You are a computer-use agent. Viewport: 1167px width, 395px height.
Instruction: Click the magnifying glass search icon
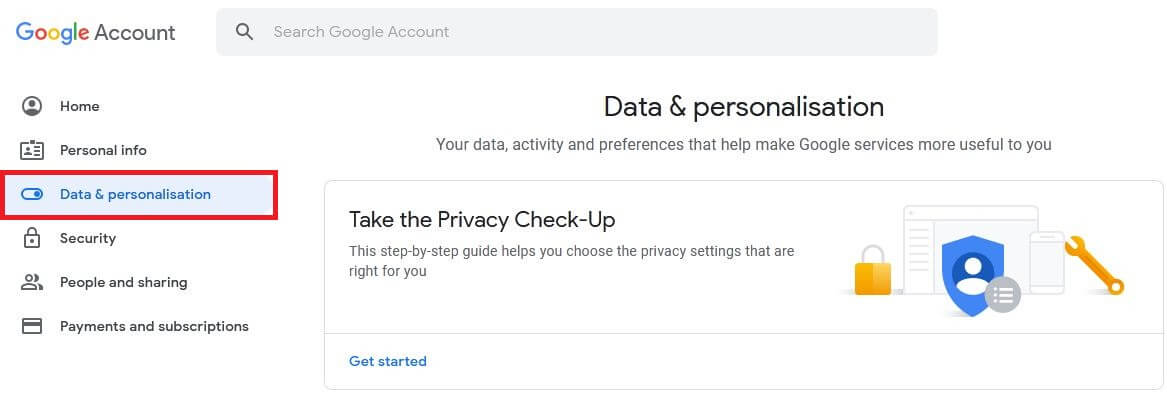tap(244, 31)
